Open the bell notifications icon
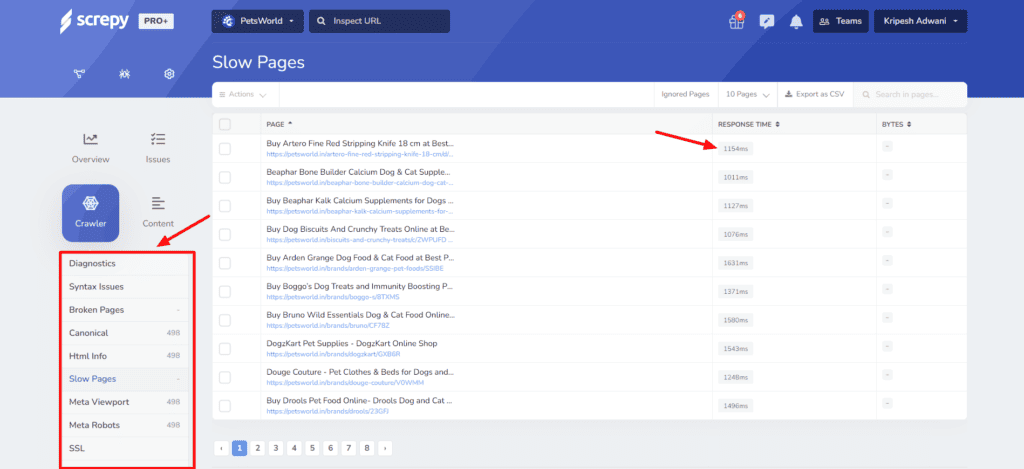Viewport: 1024px width, 469px height. click(796, 21)
